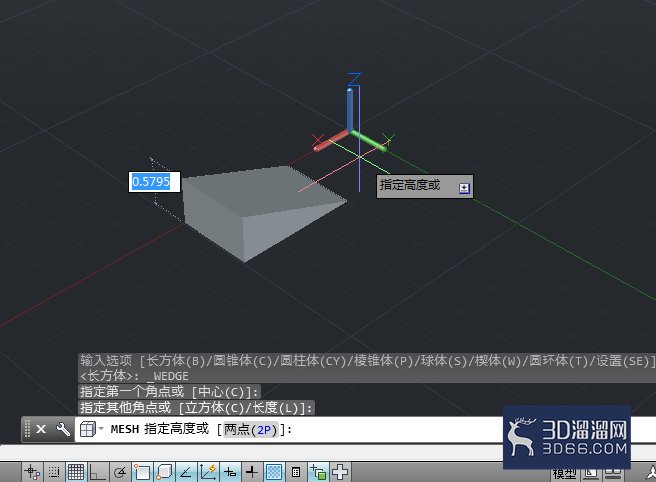Open recent commands mesh icon dropdown
656x482 pixels.
coord(91,429)
